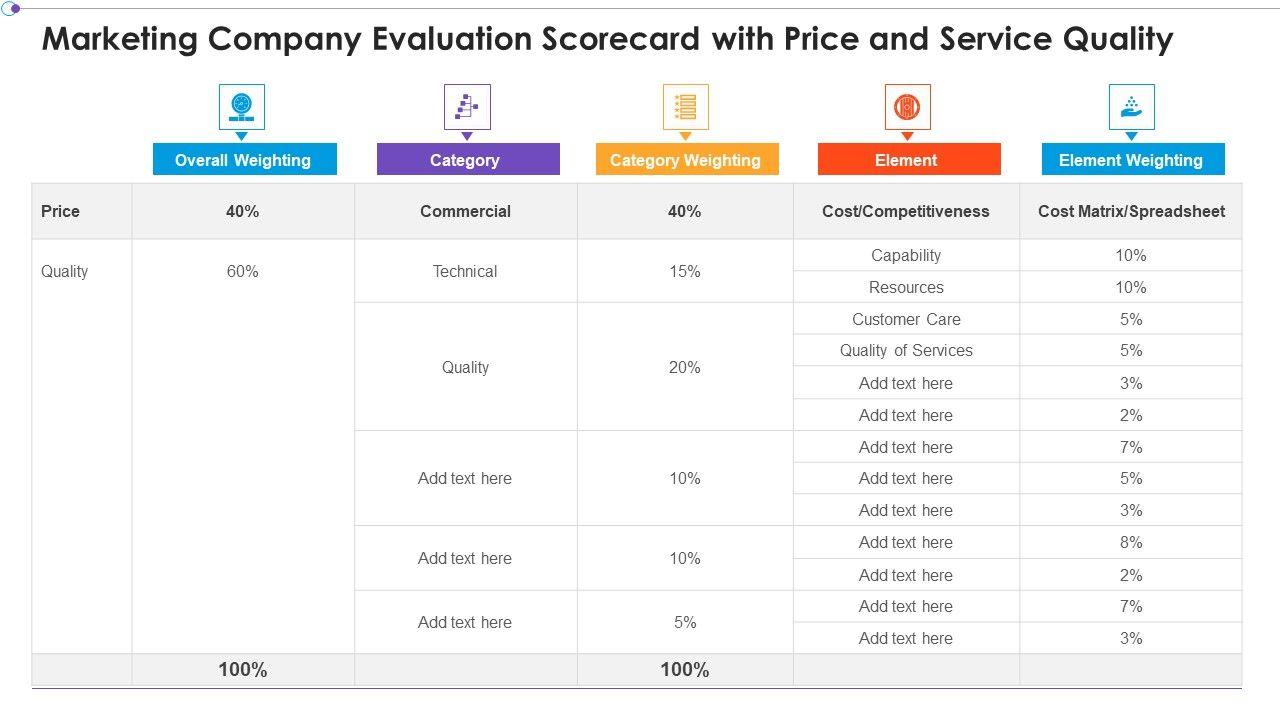Click the purple Category header label

[x=467, y=160]
